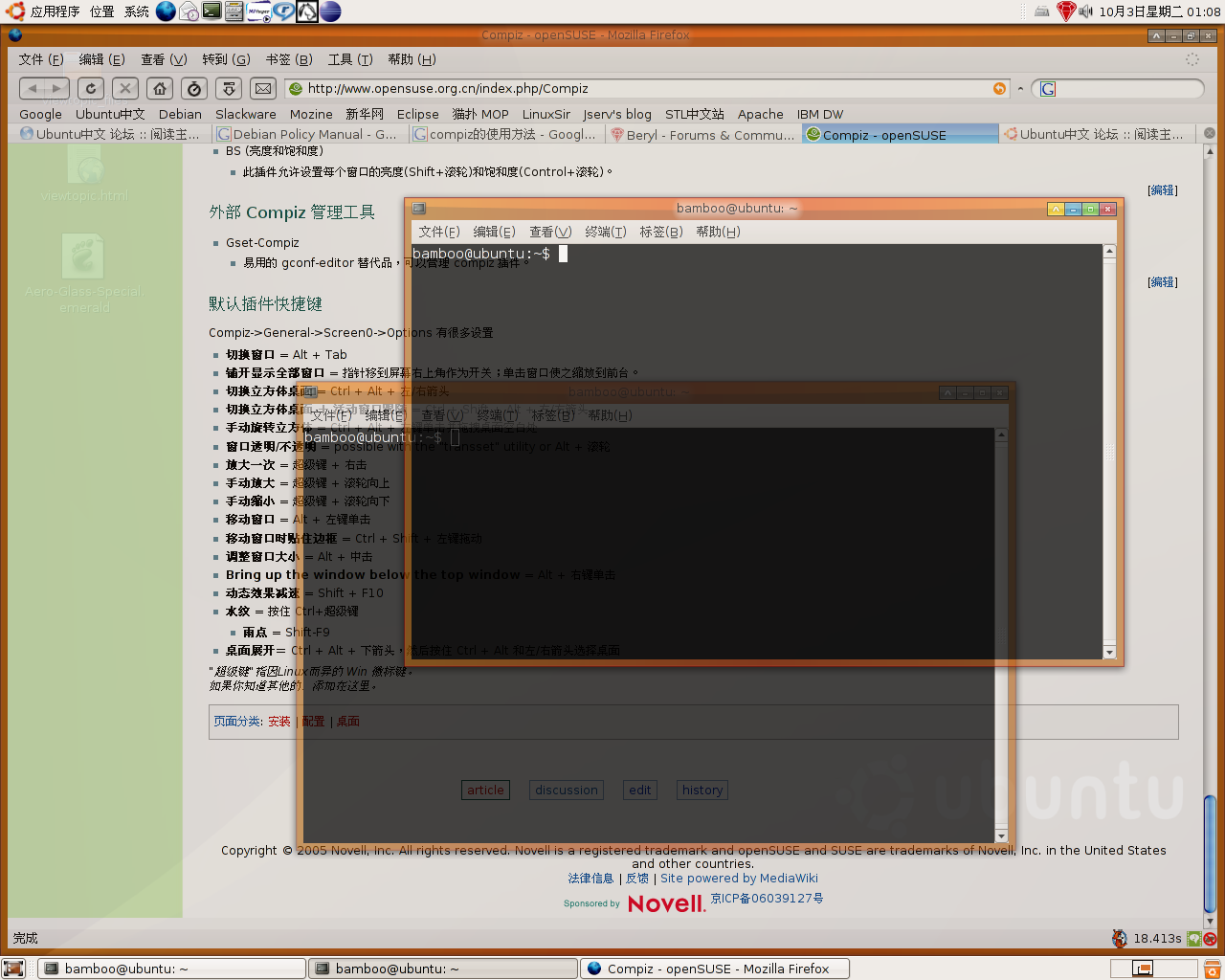Open Firefox 文件 (F) menu
Image resolution: width=1225 pixels, height=980 pixels.
(41, 59)
